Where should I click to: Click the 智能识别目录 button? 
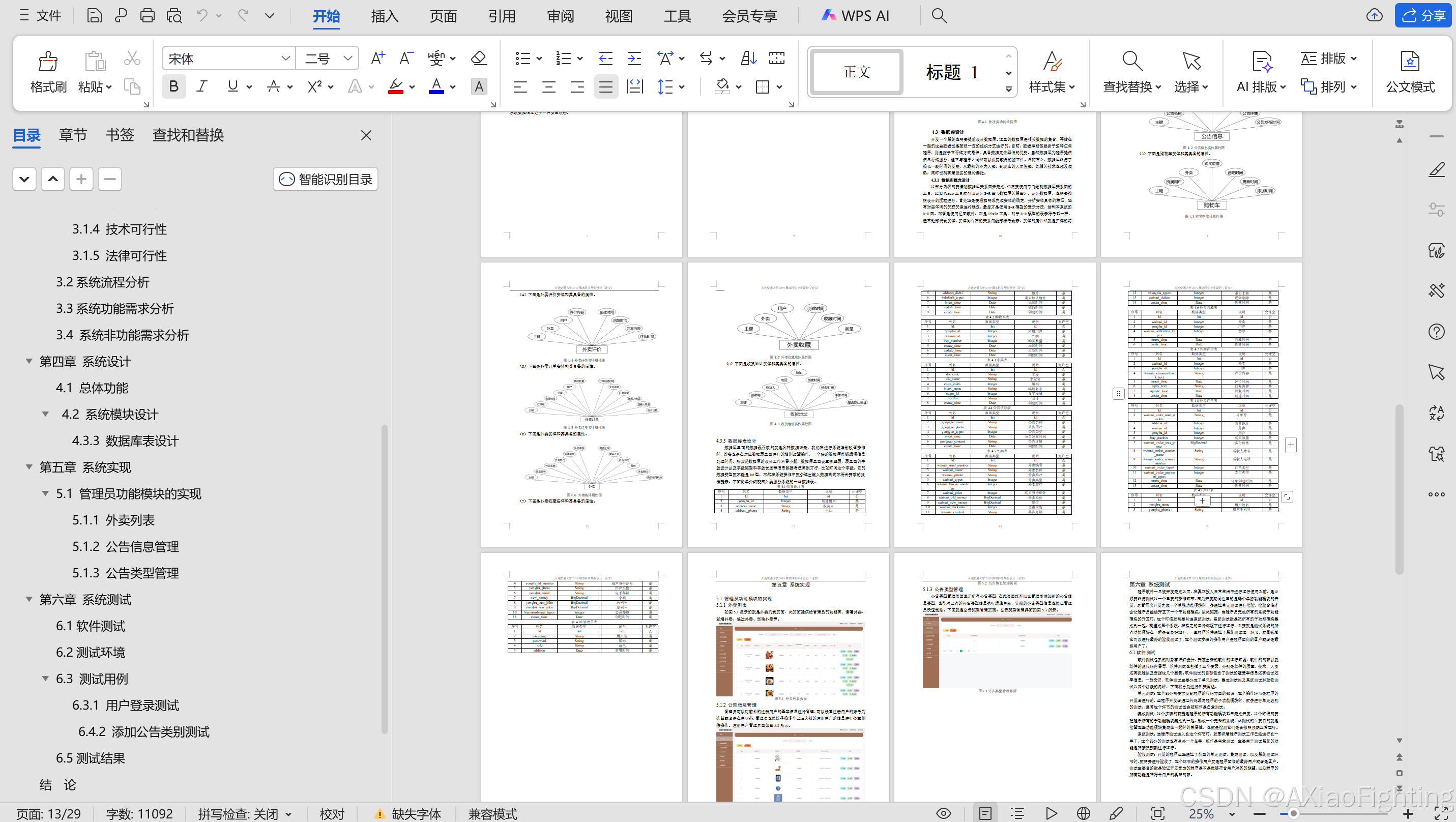[325, 179]
